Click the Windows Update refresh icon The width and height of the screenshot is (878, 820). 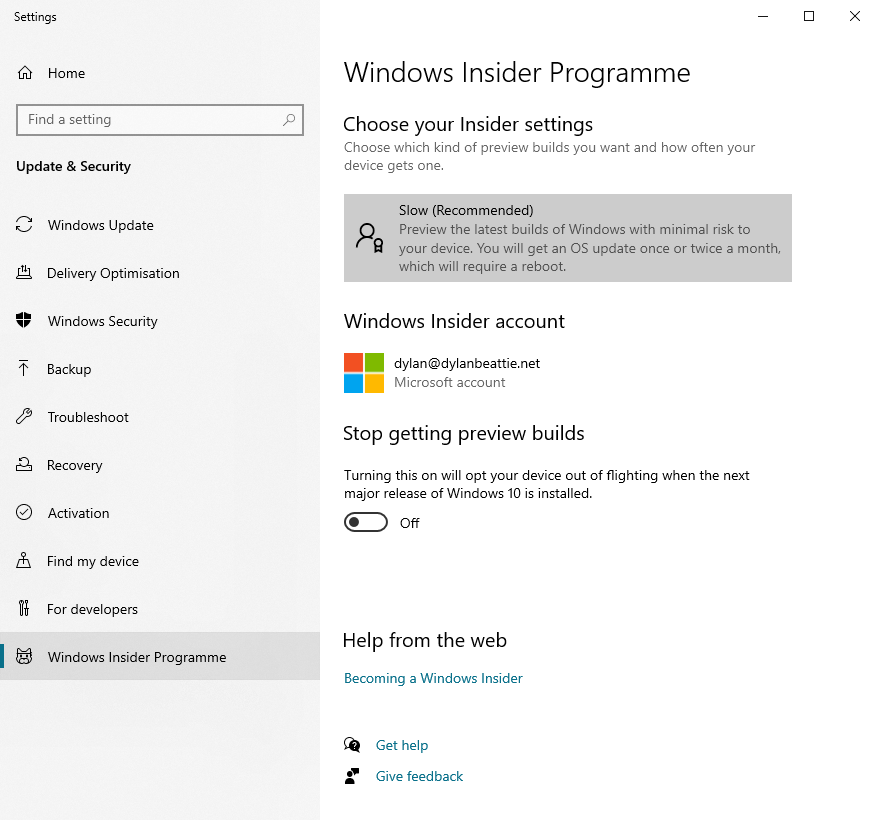click(24, 225)
